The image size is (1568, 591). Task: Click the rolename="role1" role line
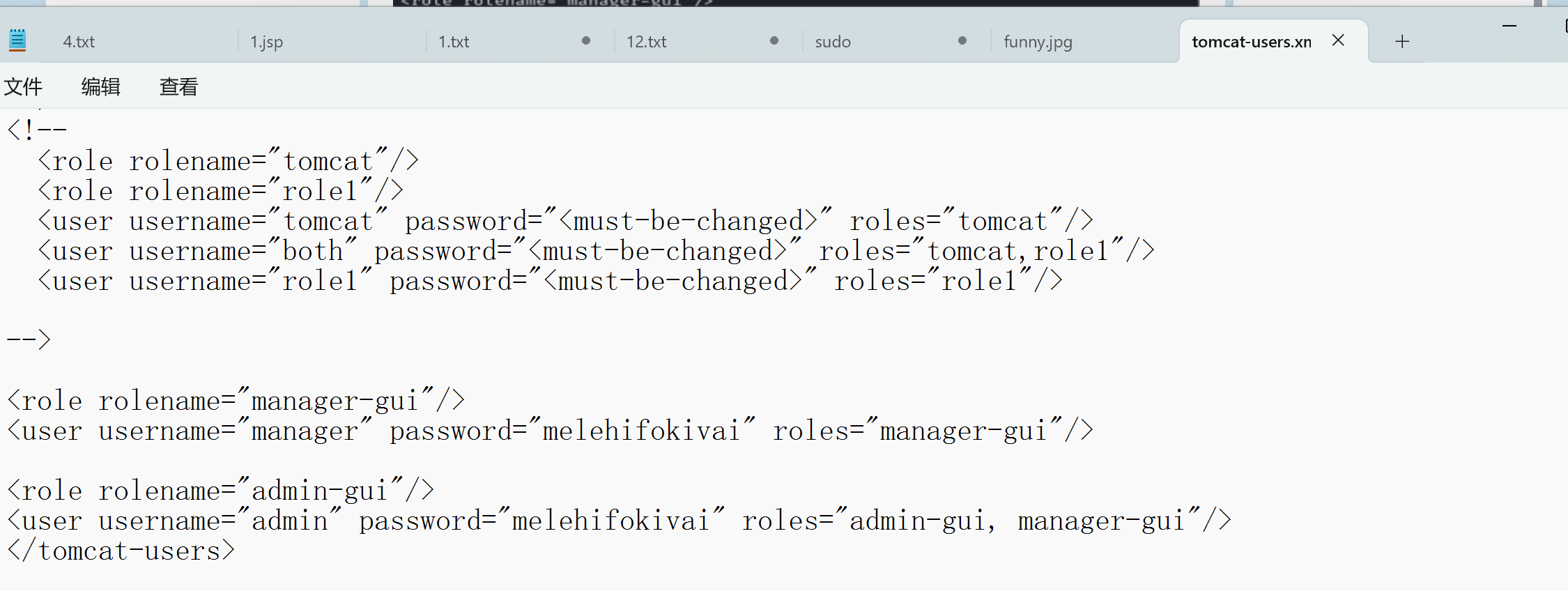click(x=220, y=191)
